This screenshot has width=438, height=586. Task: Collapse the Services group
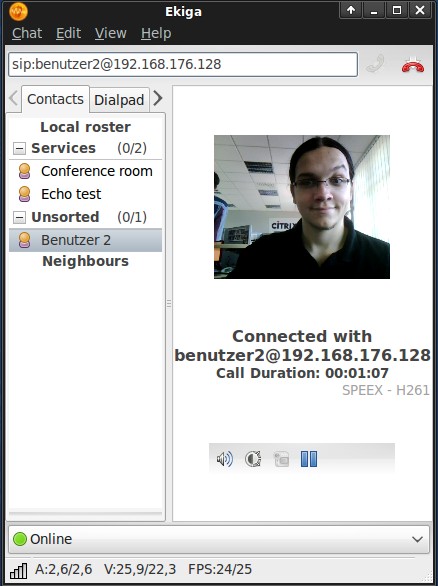[x=19, y=148]
